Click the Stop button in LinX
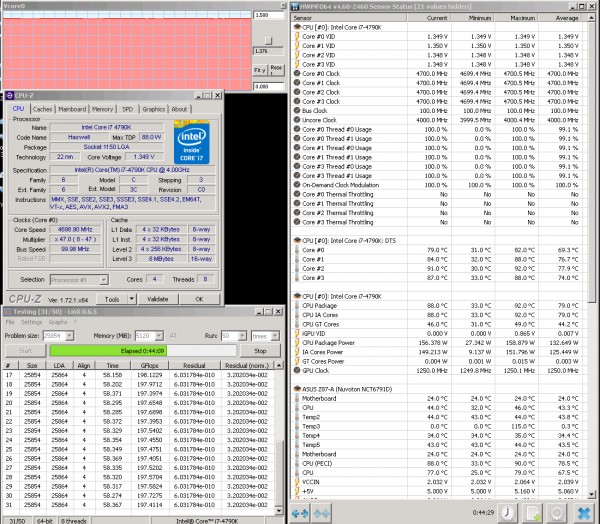This screenshot has width=600, height=524. [260, 351]
